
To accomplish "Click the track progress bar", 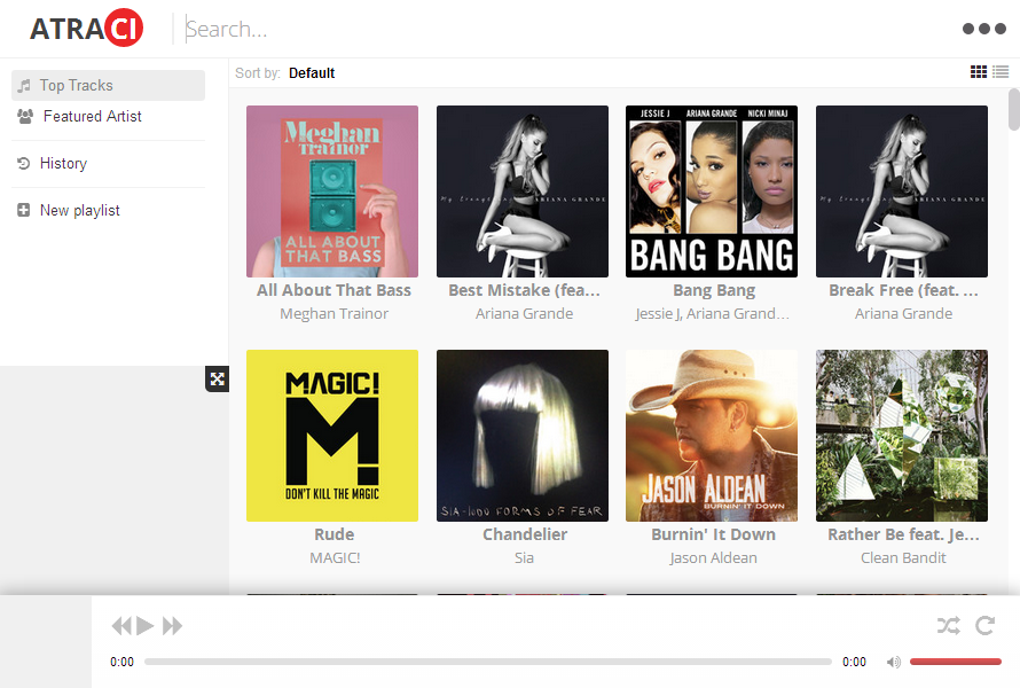I will (x=488, y=662).
